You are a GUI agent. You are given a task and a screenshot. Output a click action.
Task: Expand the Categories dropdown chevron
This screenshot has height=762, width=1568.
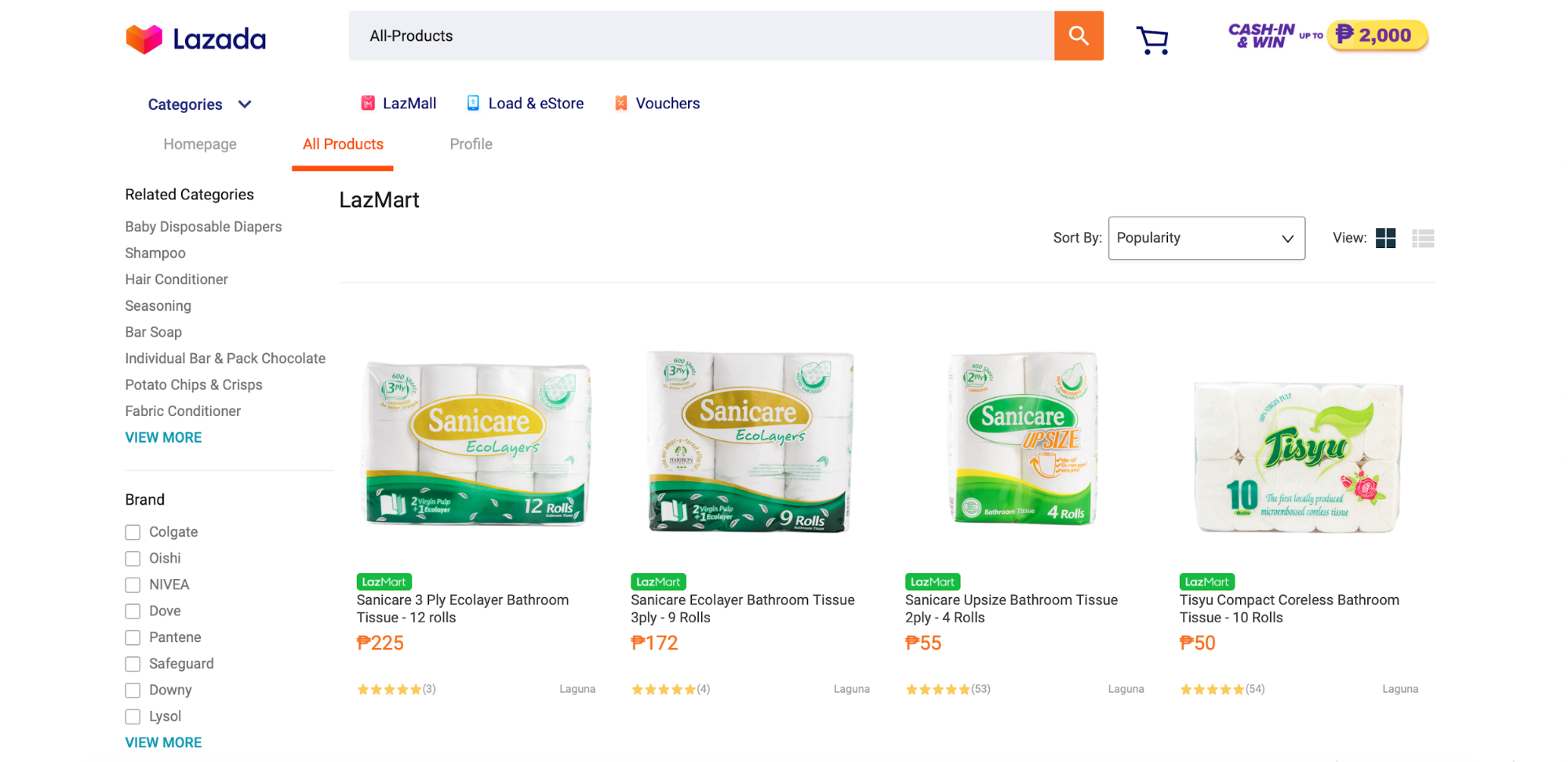tap(245, 104)
